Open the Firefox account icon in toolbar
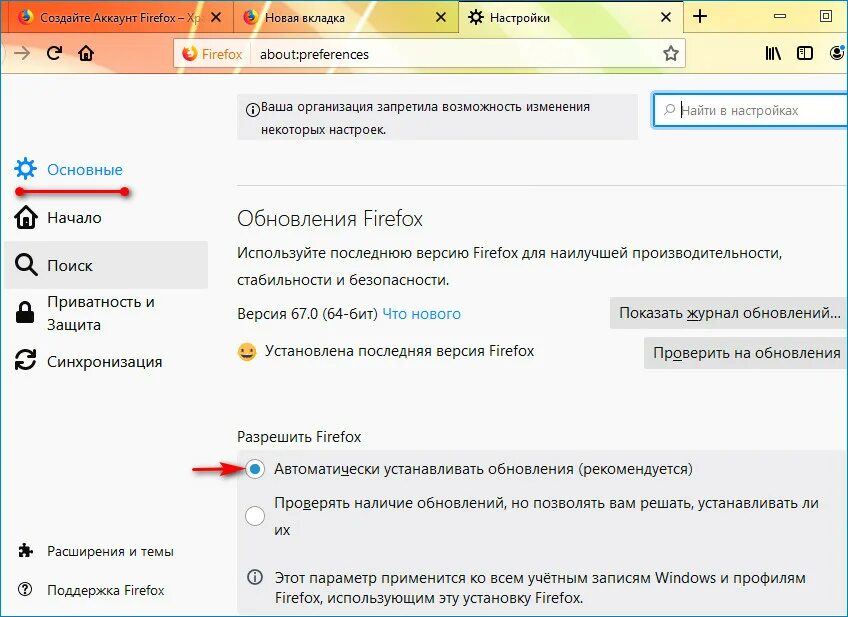This screenshot has height=617, width=848. pos(837,53)
